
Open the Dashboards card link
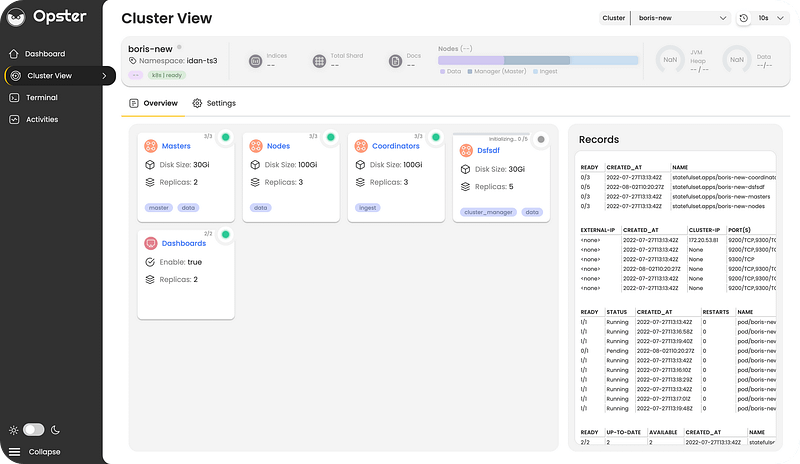coord(184,243)
